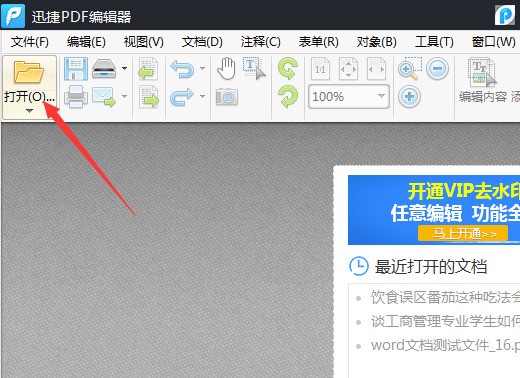520x378 pixels.
Task: Click the Undo arrow icon
Action: coord(182,69)
